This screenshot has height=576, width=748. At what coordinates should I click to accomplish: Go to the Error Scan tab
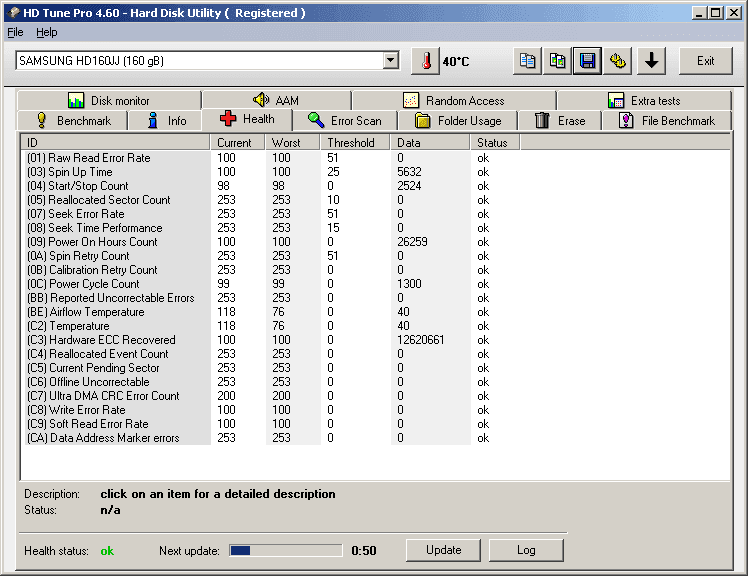pos(344,121)
